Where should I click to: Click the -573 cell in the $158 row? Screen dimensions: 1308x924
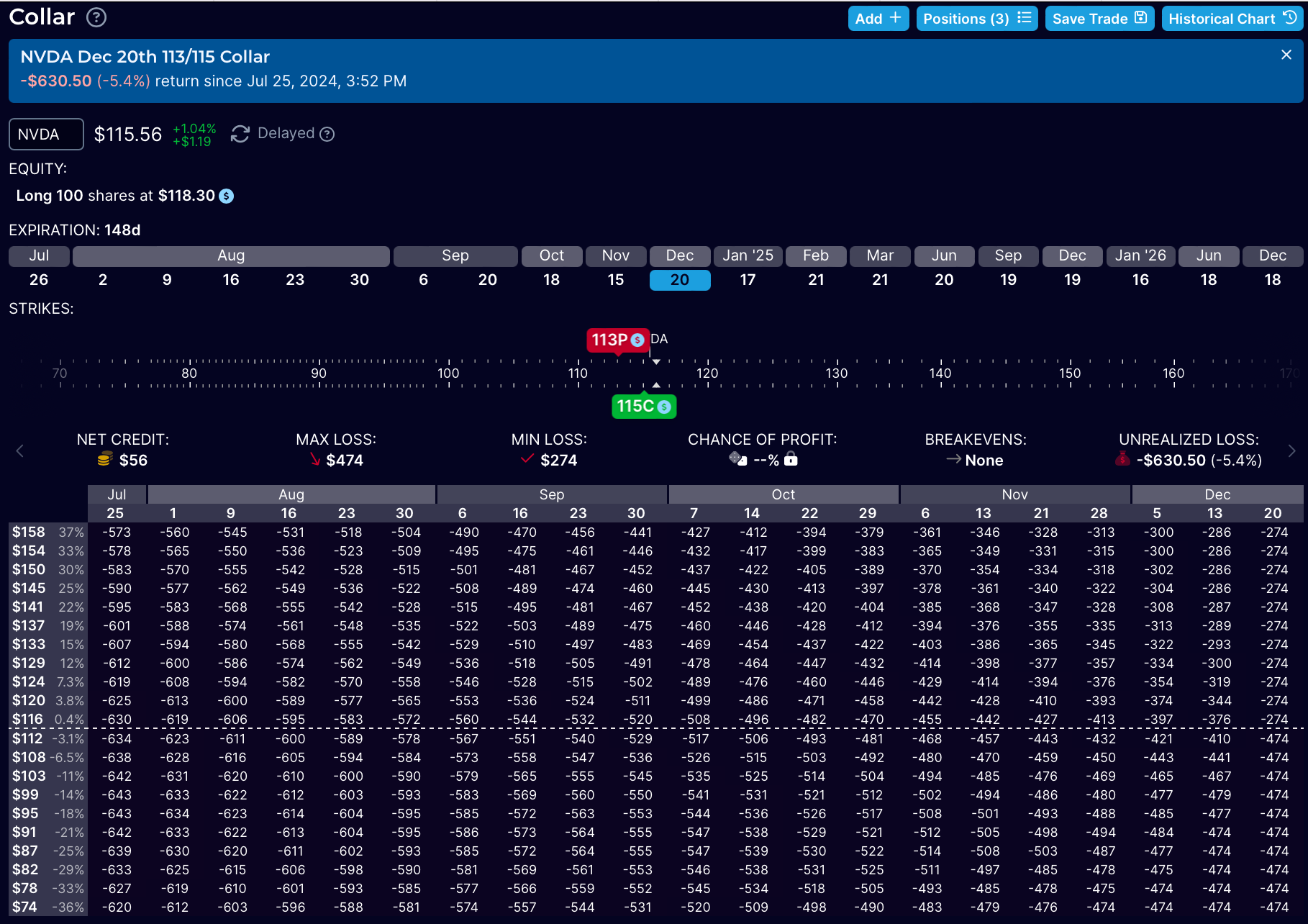(x=117, y=532)
